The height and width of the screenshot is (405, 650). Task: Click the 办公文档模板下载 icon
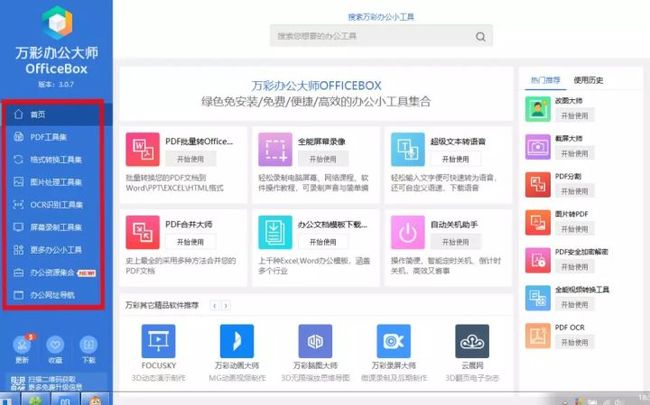(x=275, y=232)
